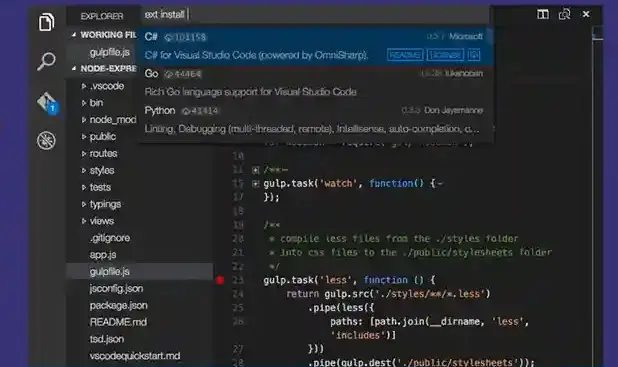The height and width of the screenshot is (367, 618).
Task: Click the Don Jayamanne author label
Action: [x=454, y=110]
